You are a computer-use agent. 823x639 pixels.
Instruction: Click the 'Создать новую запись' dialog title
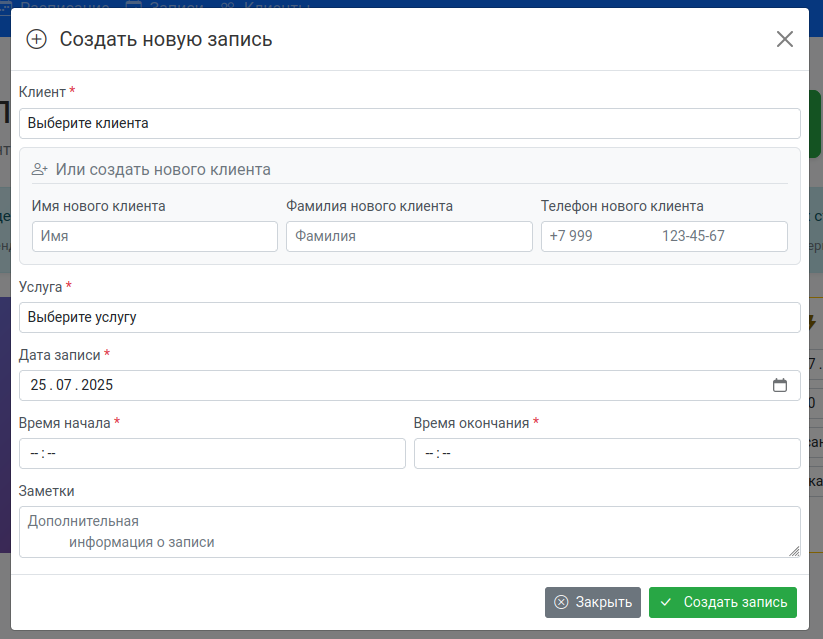pyautogui.click(x=166, y=39)
